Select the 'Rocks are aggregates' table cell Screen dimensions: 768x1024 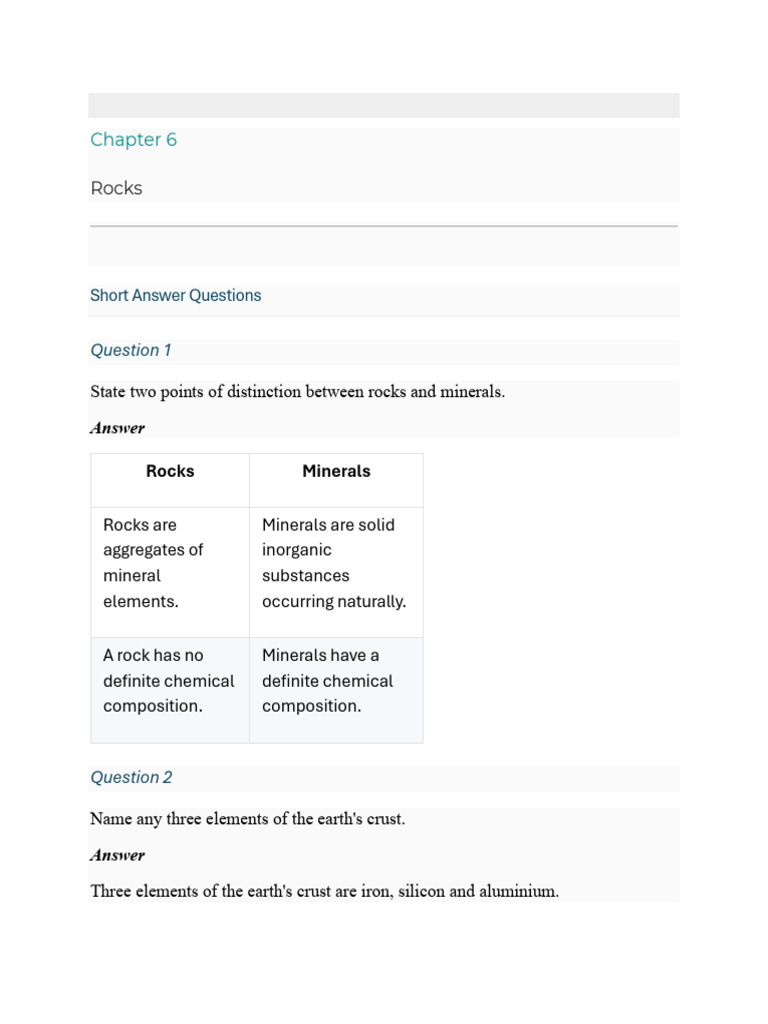pyautogui.click(x=170, y=572)
